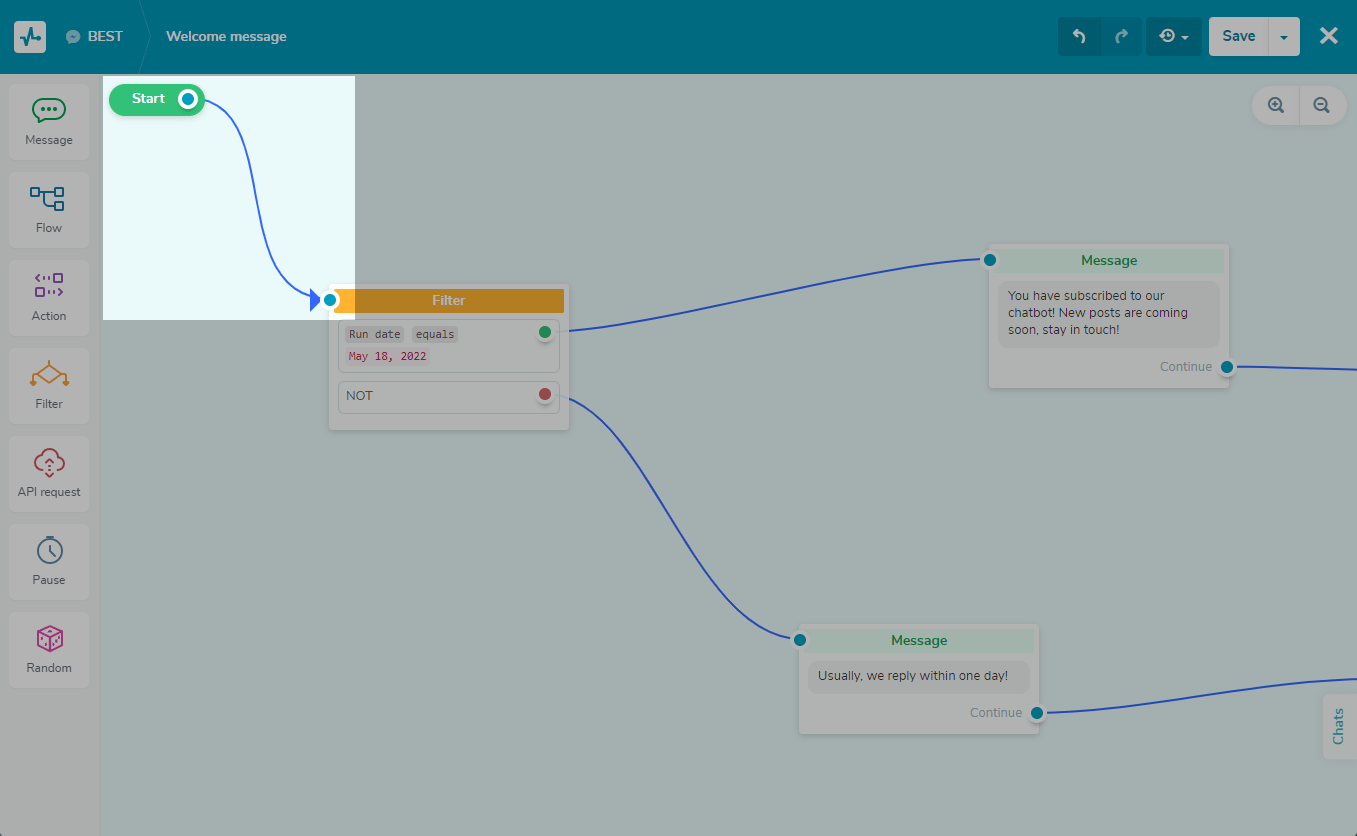Click the subscribed chatbot message text
Image resolution: width=1357 pixels, height=836 pixels.
1109,313
